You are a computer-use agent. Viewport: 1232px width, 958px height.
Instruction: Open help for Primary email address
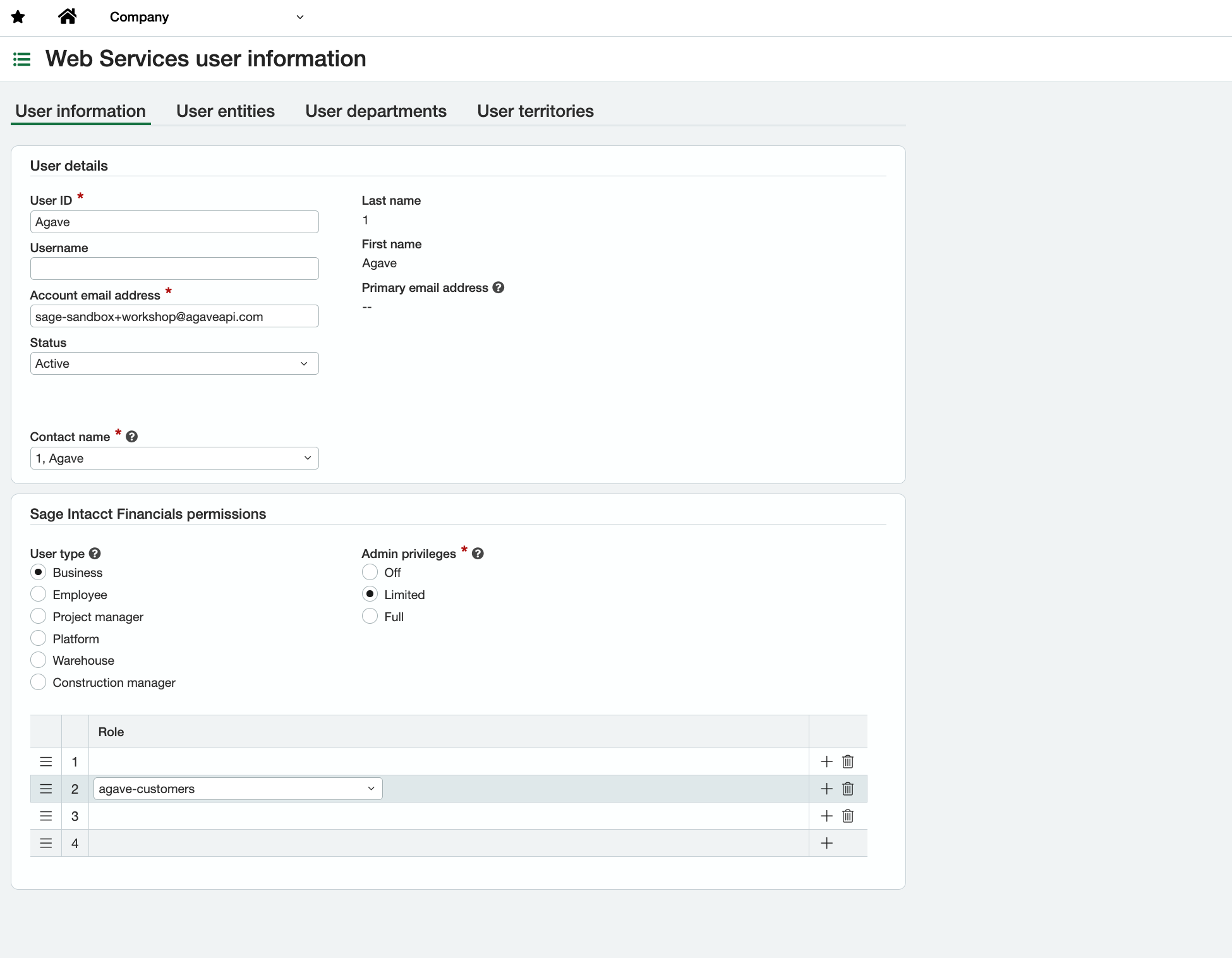pos(498,288)
